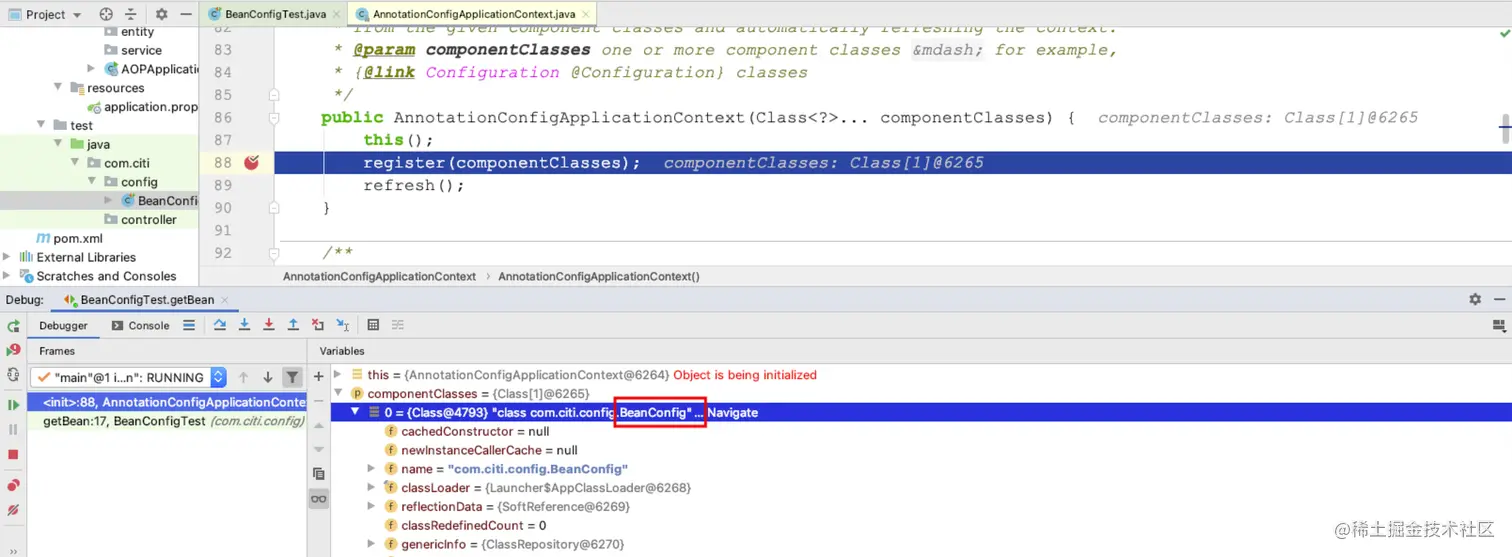Switch to the Console tab
Viewport: 1512px width, 557px height.
point(141,325)
